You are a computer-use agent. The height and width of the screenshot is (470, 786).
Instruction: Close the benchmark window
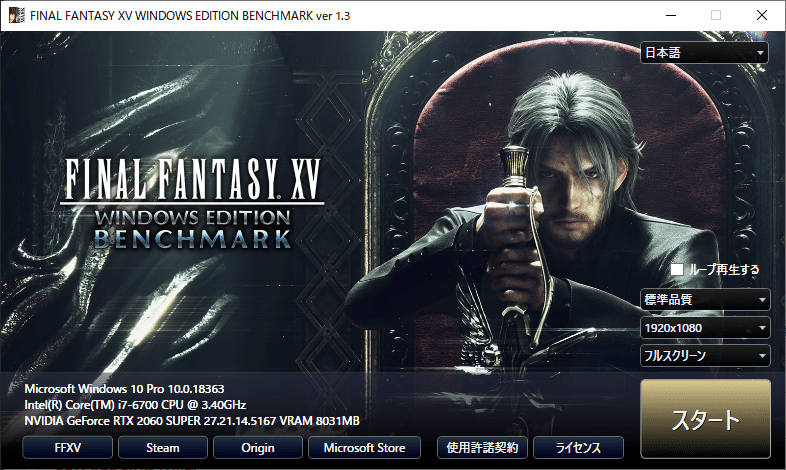762,15
